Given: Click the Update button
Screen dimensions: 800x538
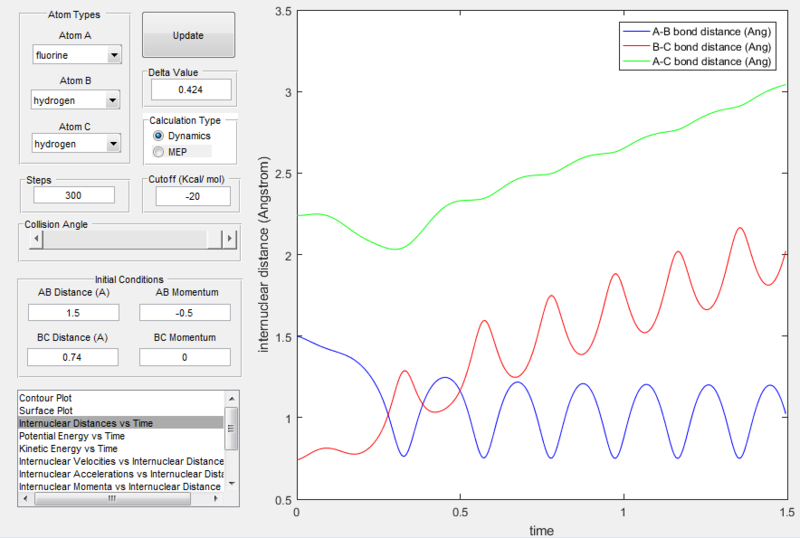Looking at the screenshot, I should (x=188, y=35).
